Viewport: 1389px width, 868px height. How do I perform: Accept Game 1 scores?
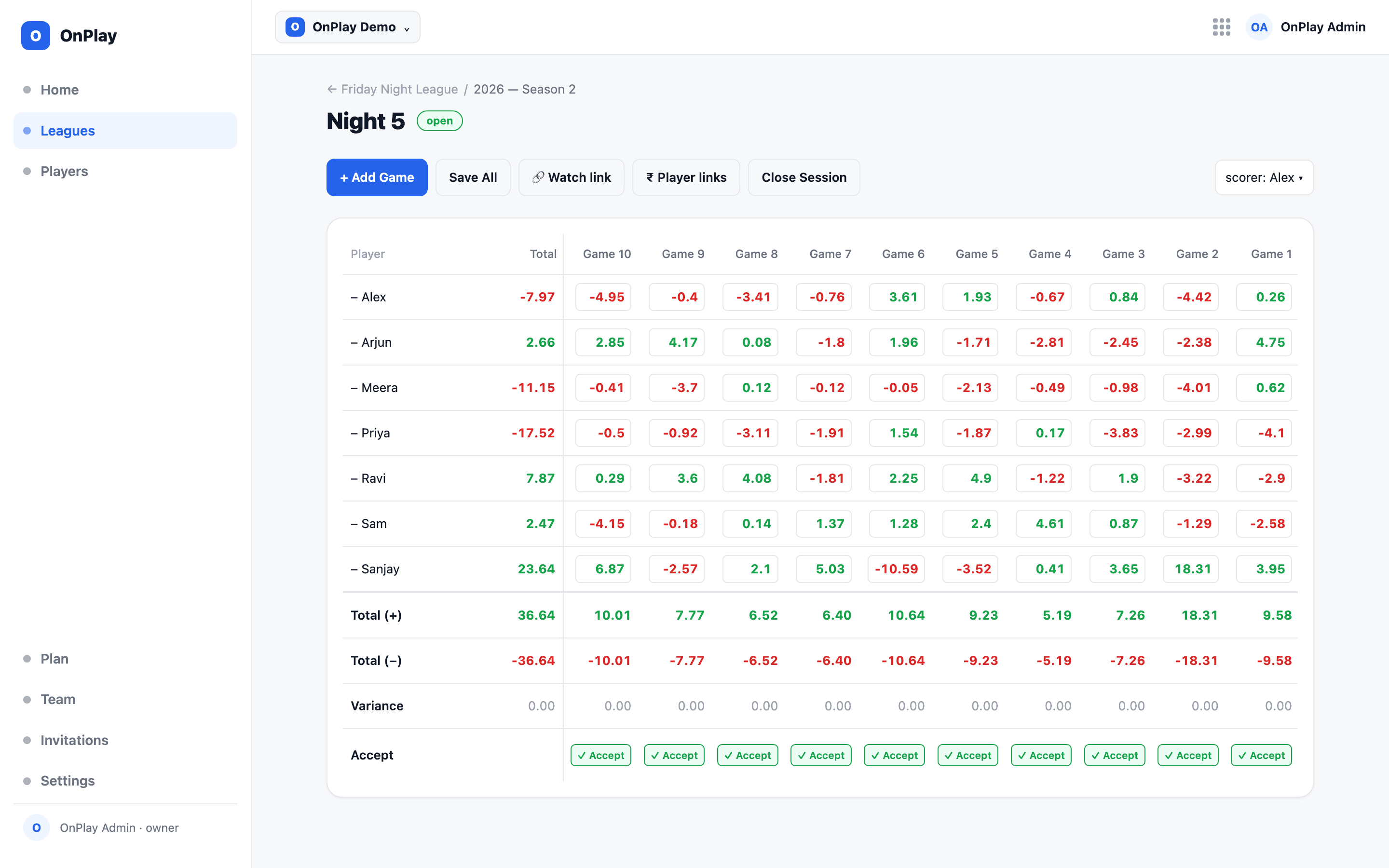[x=1261, y=756]
